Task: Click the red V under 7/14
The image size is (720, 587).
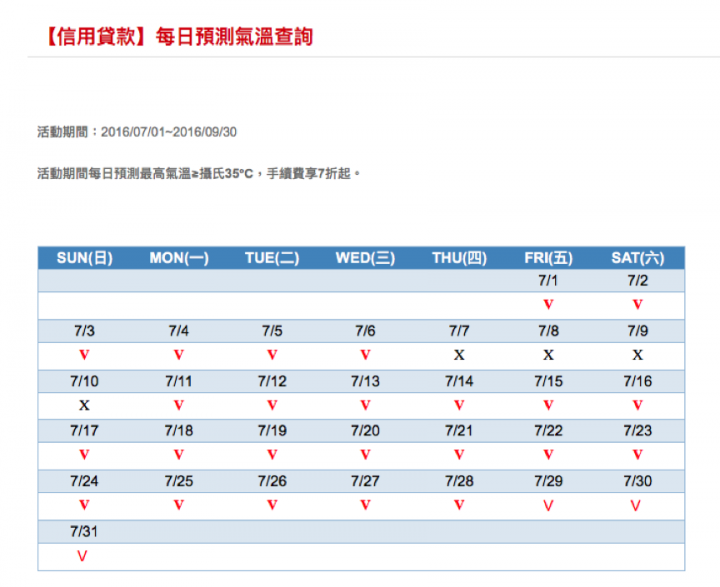Action: [x=459, y=406]
